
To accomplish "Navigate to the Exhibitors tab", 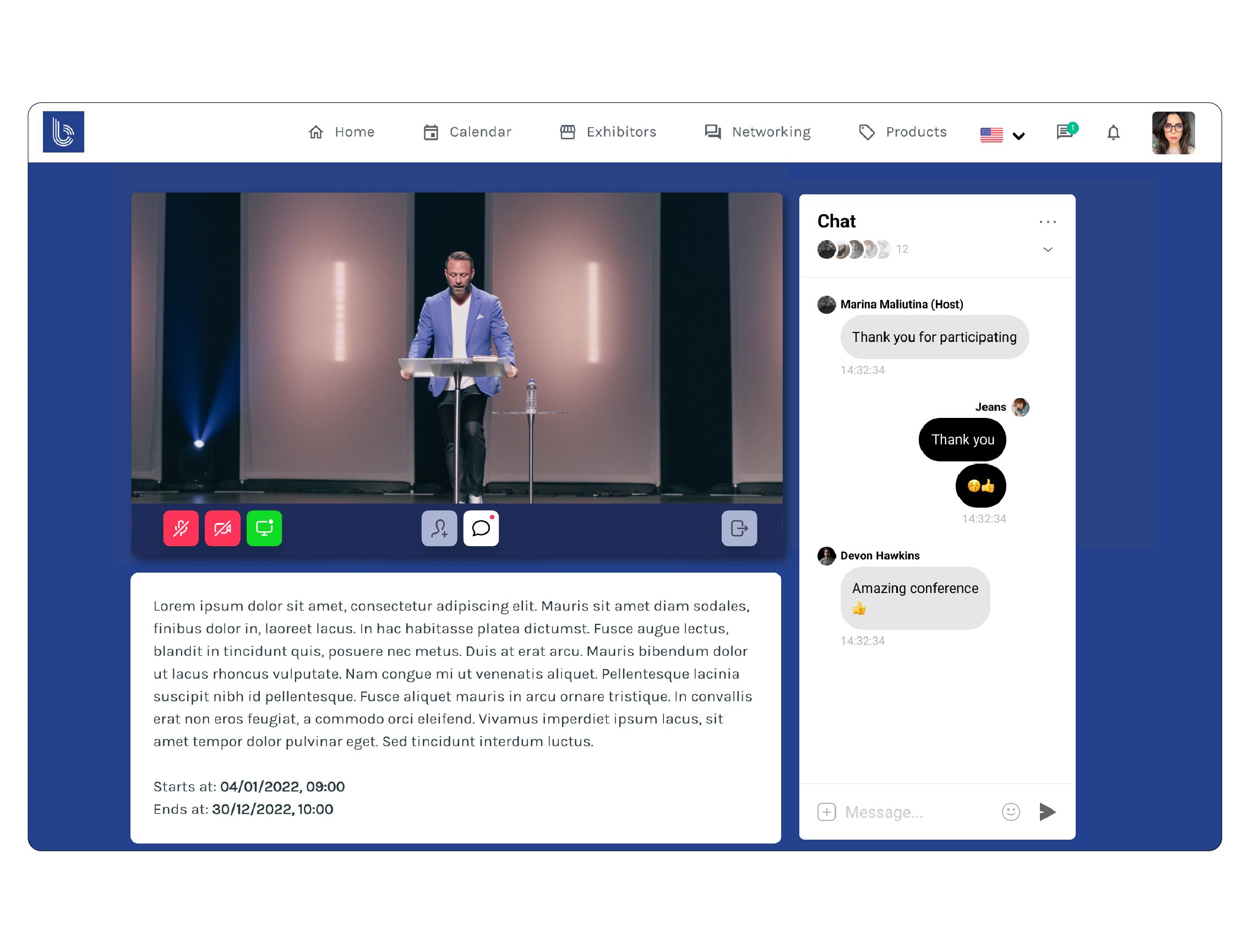I will click(608, 132).
